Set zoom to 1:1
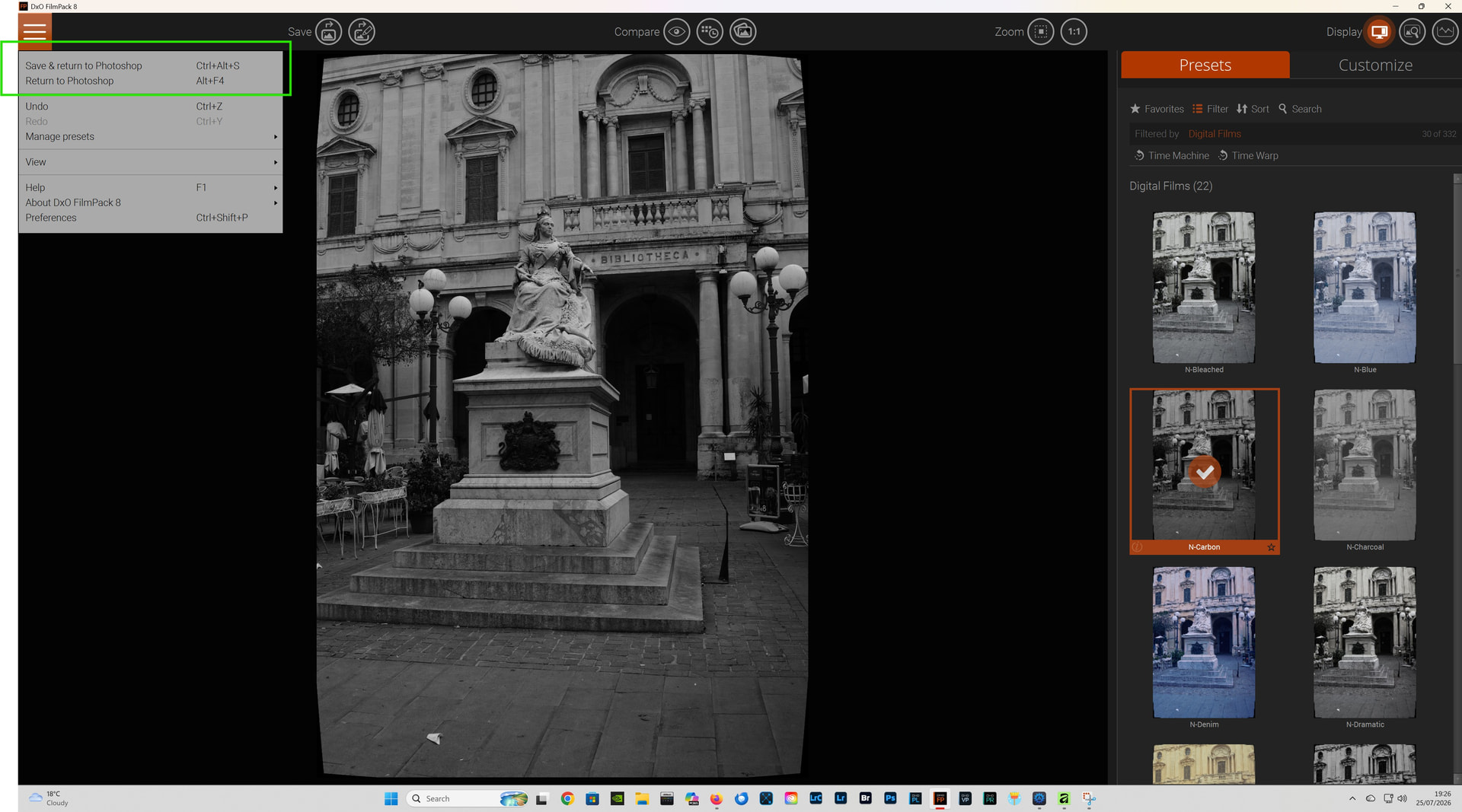1462x812 pixels. coord(1074,32)
